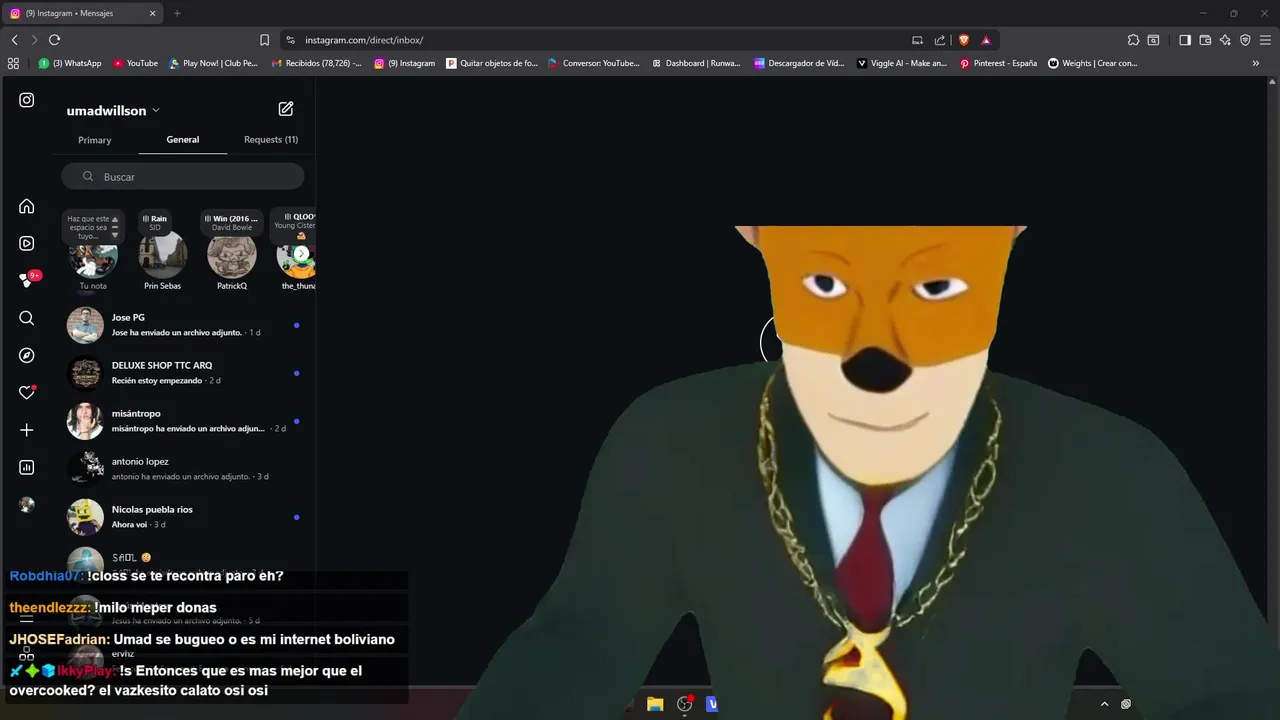Screen dimensions: 1280x720
Task: Open antonio lopez conversation
Action: 185,469
